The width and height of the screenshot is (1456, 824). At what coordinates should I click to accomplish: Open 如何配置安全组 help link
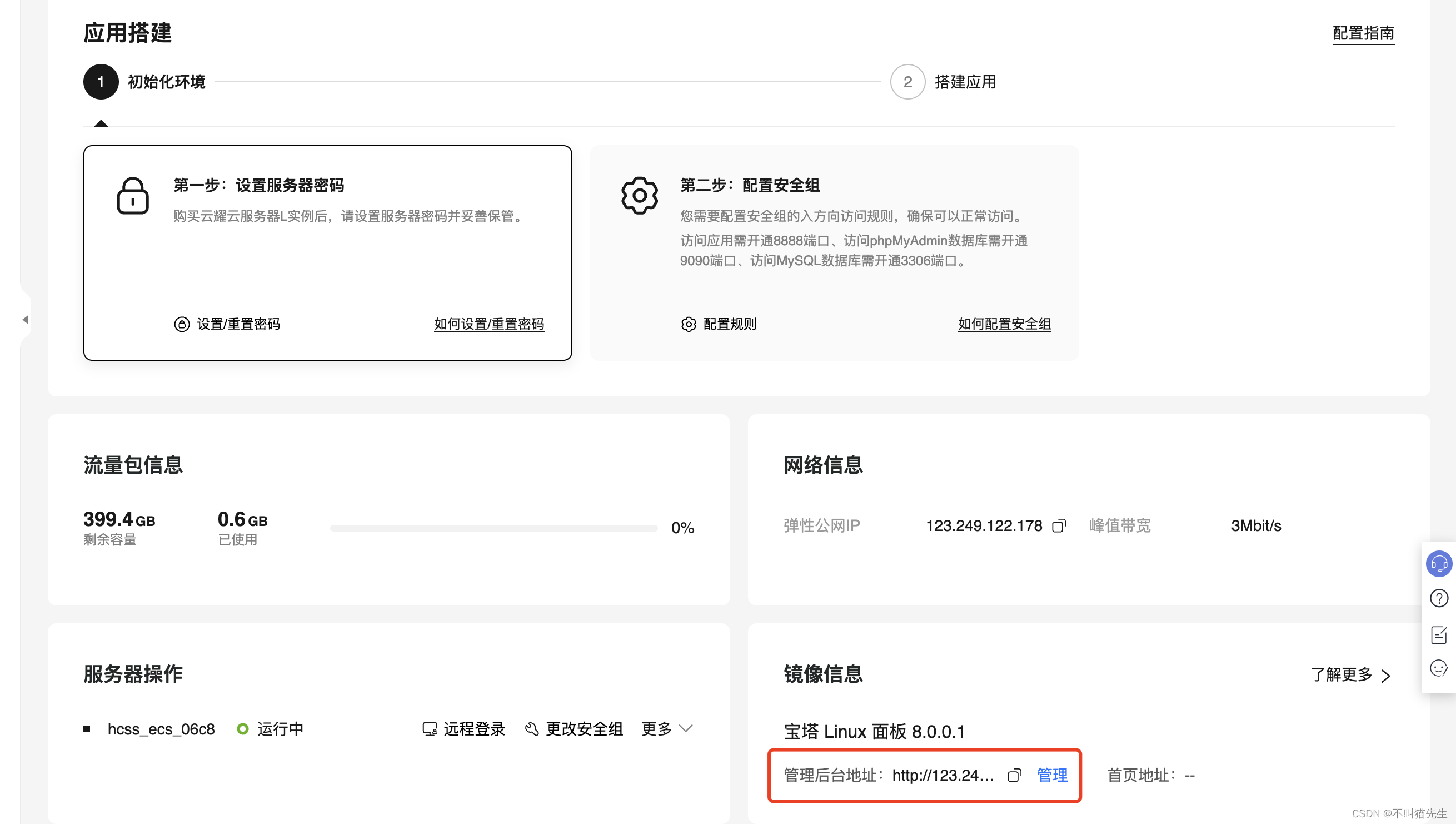[1004, 324]
